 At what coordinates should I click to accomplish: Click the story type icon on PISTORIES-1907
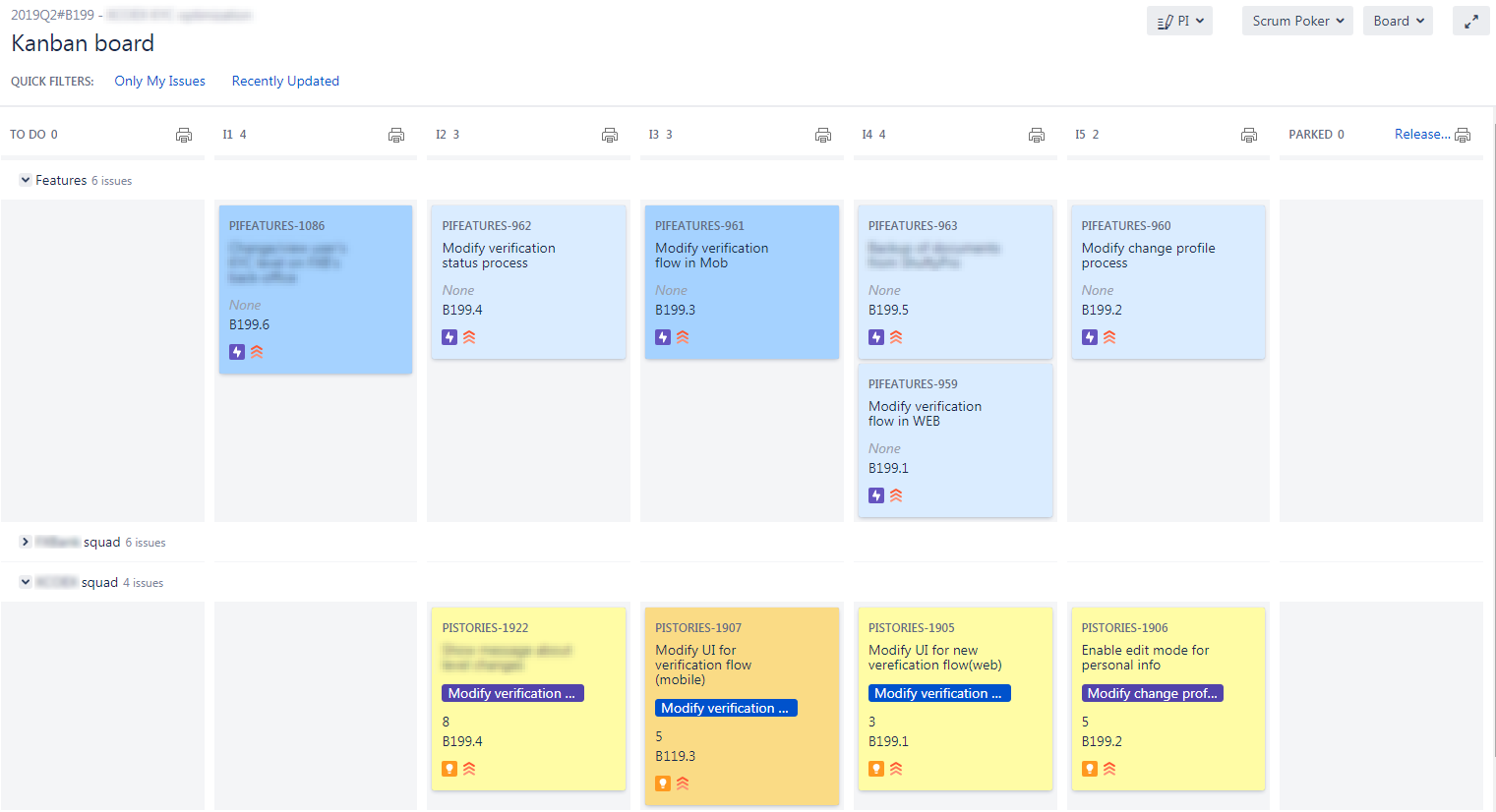pos(663,783)
